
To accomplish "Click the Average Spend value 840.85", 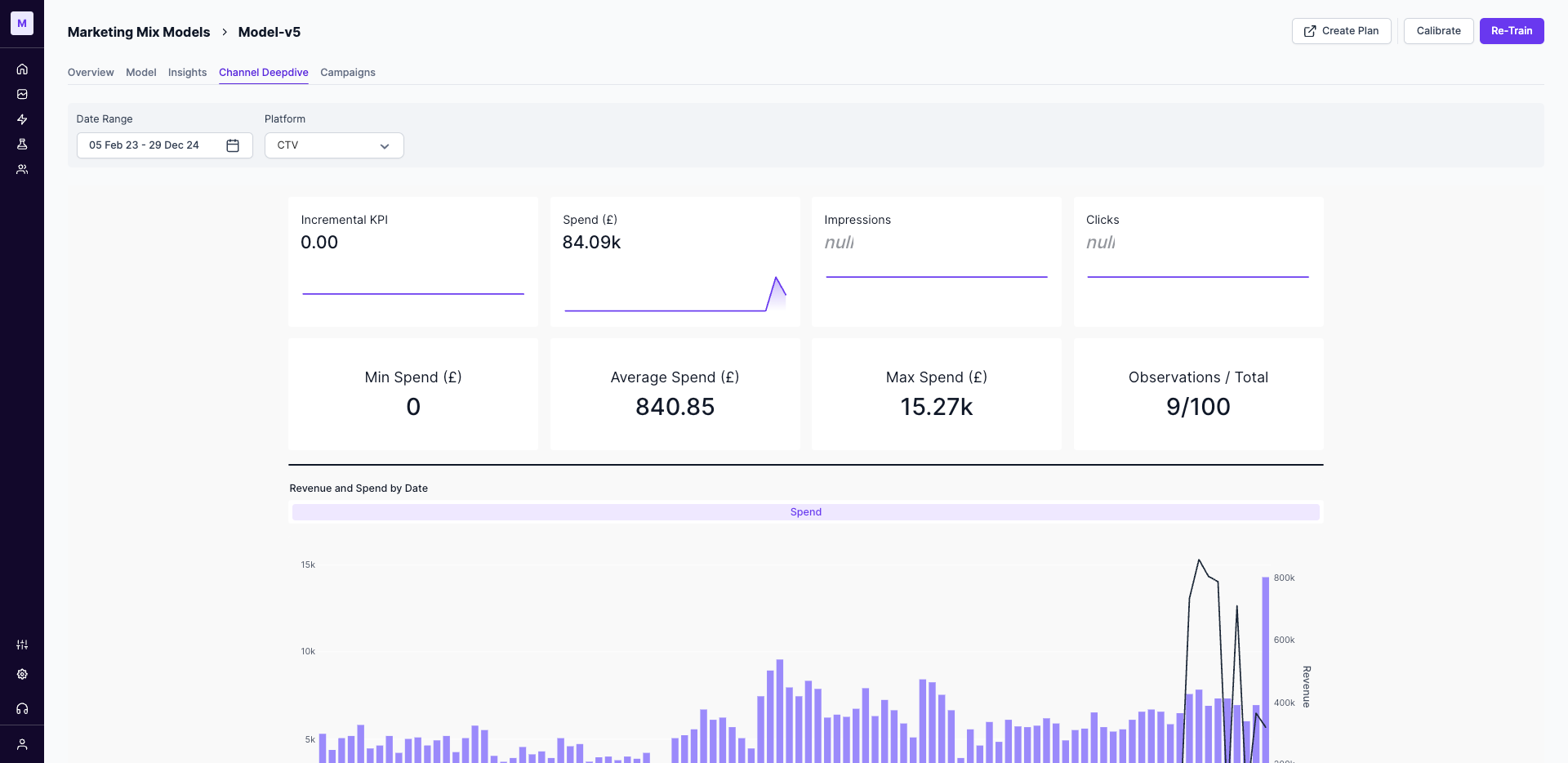I will (675, 407).
